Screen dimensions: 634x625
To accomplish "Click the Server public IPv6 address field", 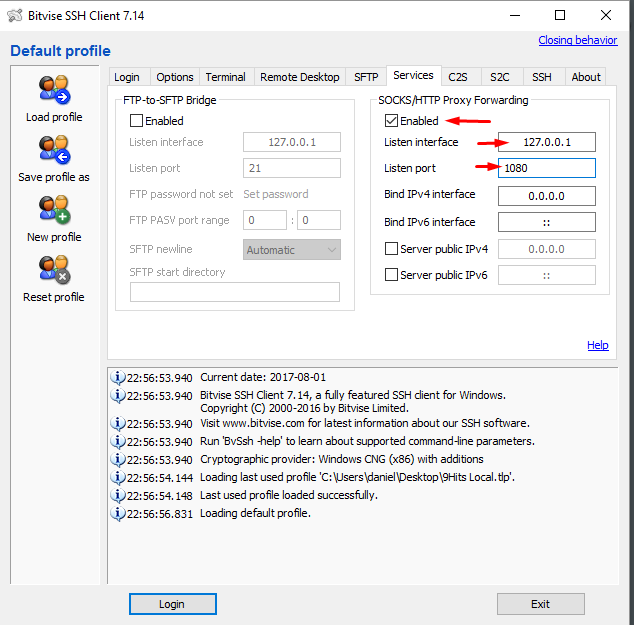I will (547, 275).
